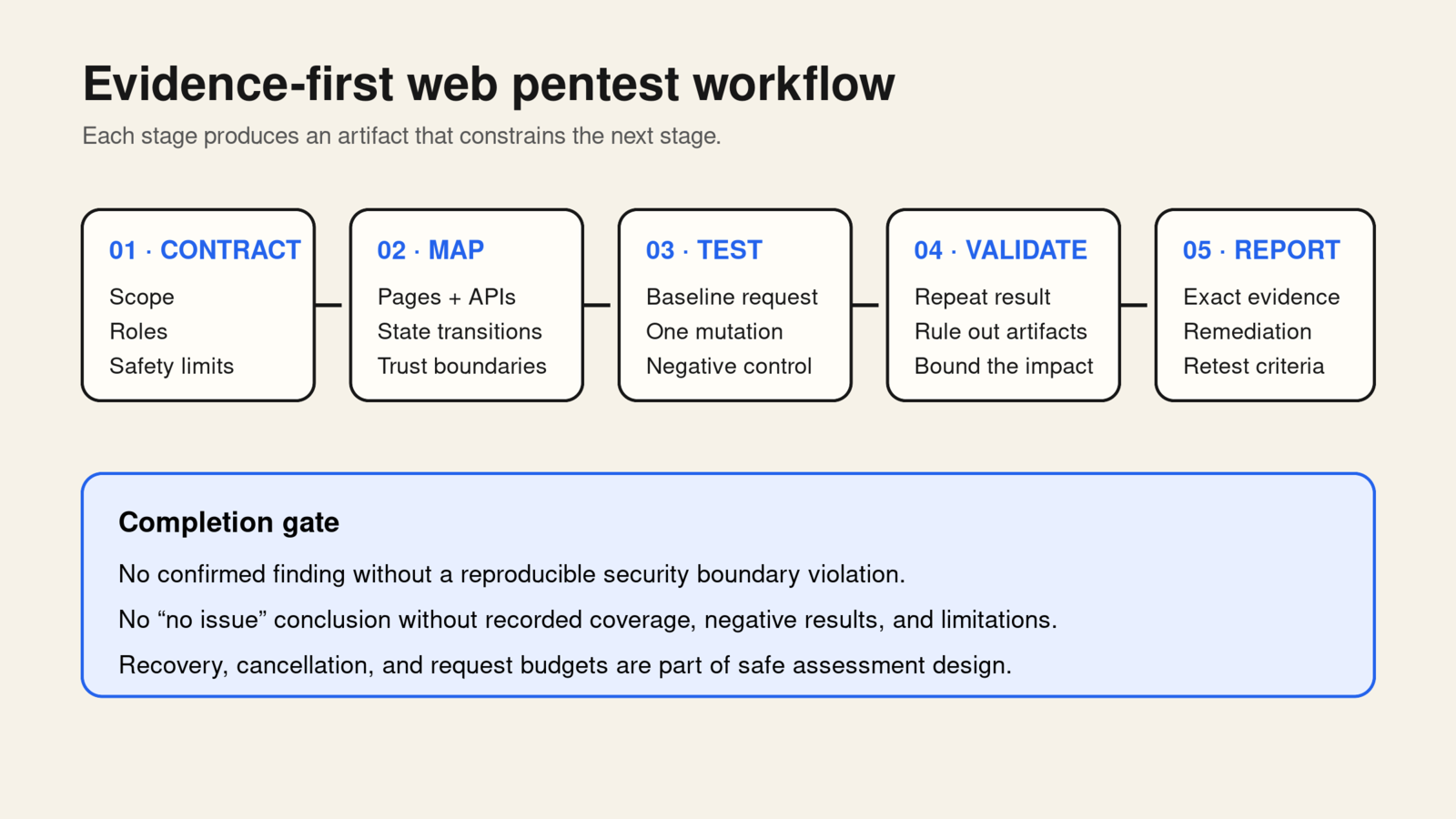1456x819 pixels.
Task: Click the reproducible security boundary violation sentence
Action: click(512, 574)
